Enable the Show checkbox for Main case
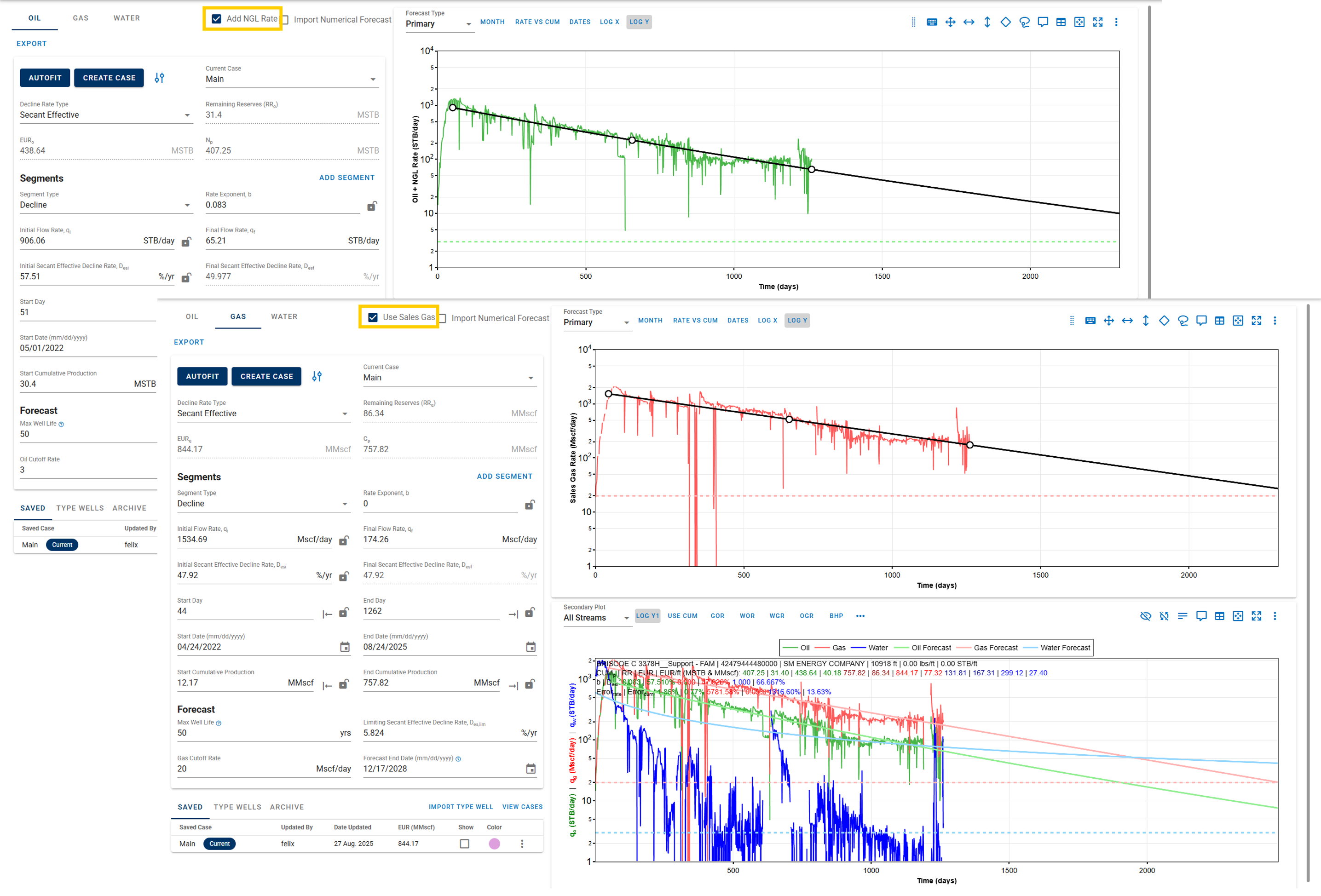 464,844
